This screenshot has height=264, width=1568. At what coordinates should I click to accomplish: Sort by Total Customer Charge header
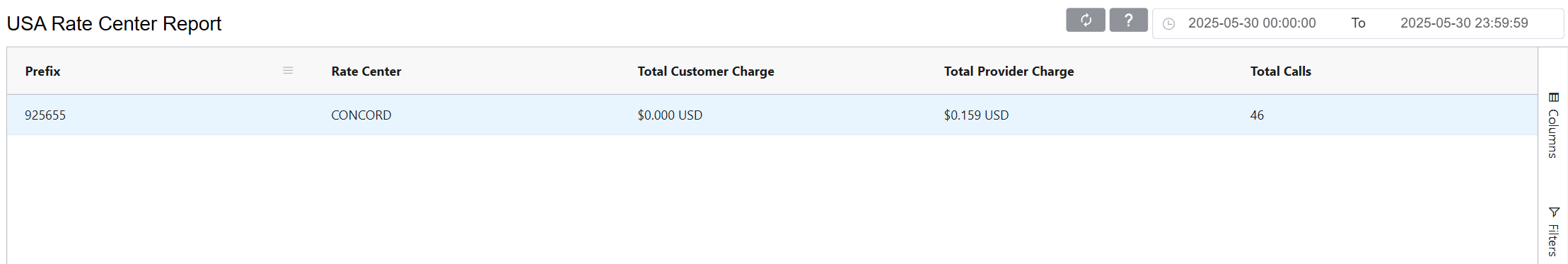(706, 71)
